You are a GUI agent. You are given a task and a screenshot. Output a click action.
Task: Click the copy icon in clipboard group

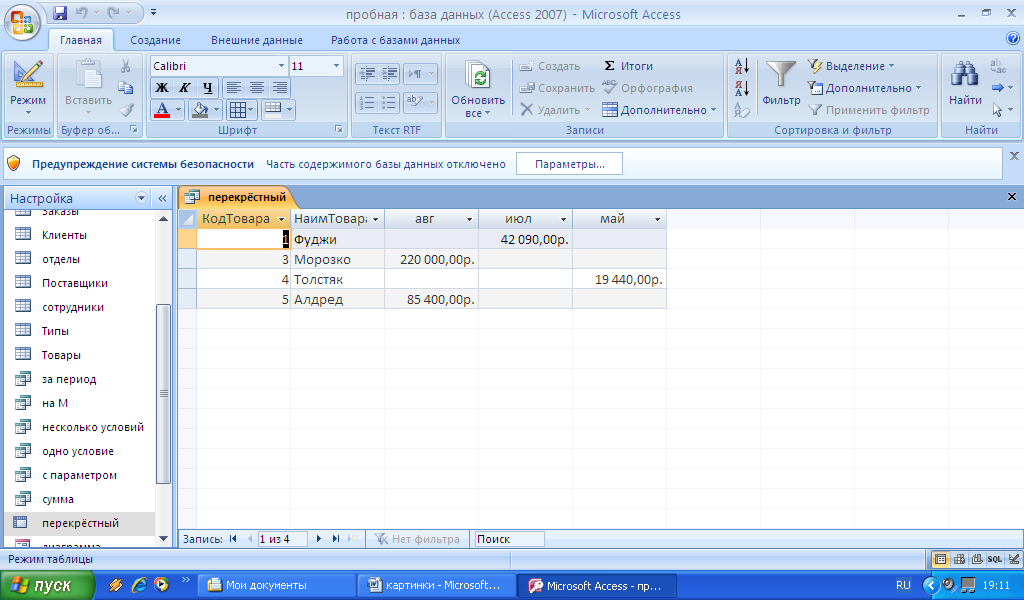click(x=125, y=87)
